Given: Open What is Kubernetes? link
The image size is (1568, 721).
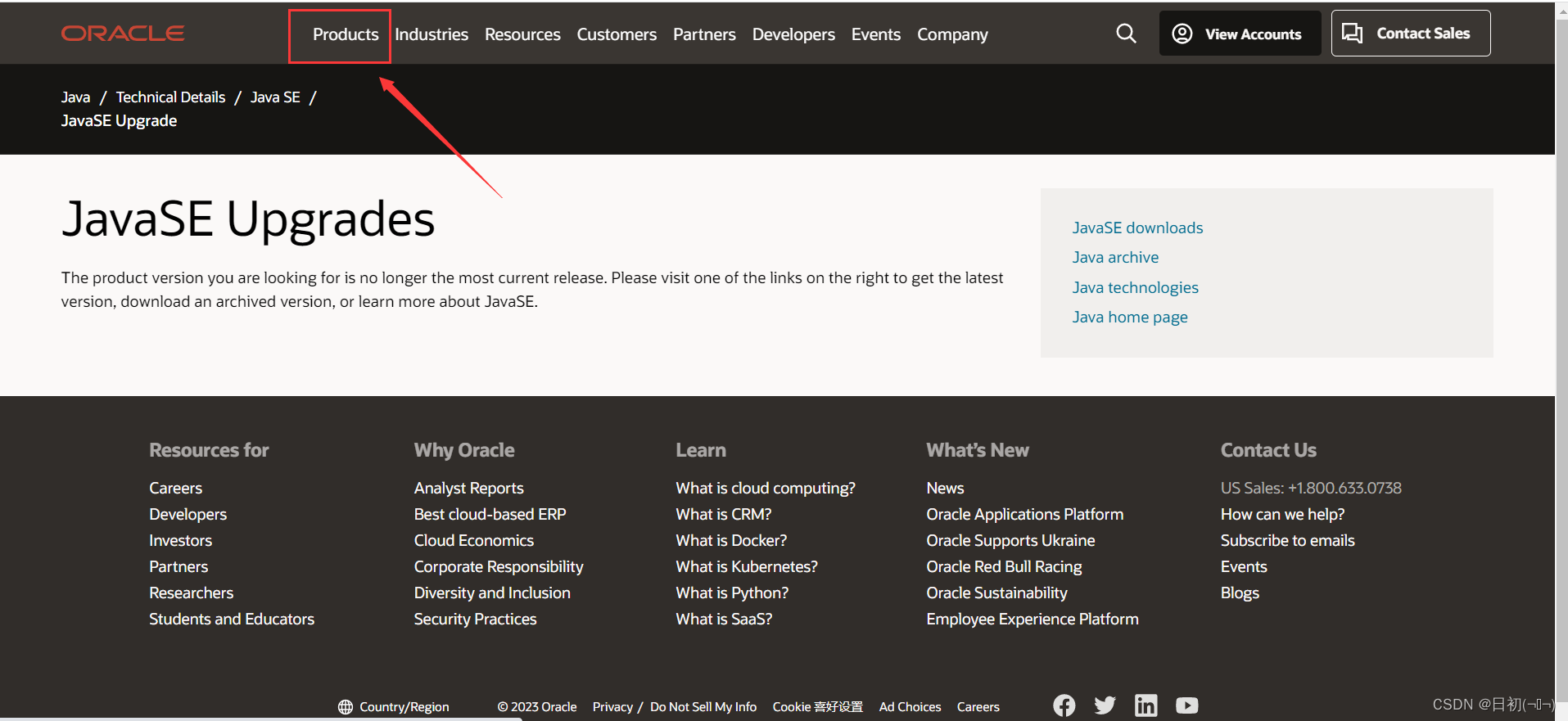Looking at the screenshot, I should coord(747,566).
